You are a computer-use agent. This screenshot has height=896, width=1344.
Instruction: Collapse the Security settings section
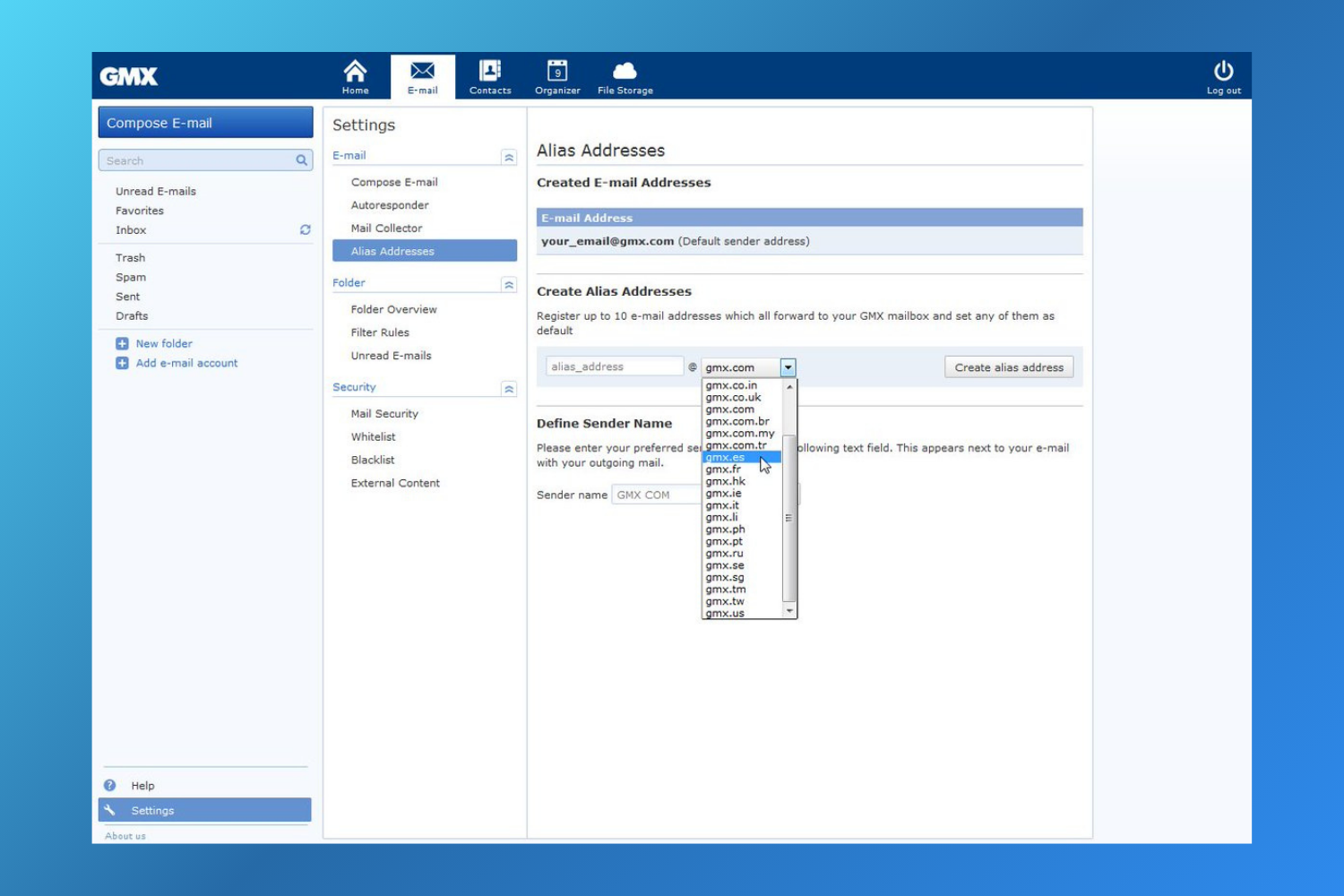pyautogui.click(x=509, y=389)
